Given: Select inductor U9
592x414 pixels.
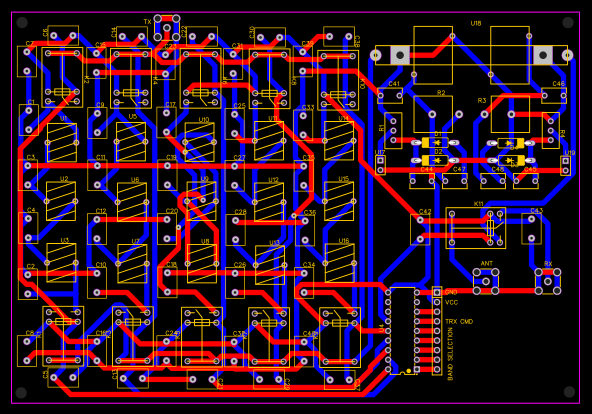Looking at the screenshot, I should (202, 201).
